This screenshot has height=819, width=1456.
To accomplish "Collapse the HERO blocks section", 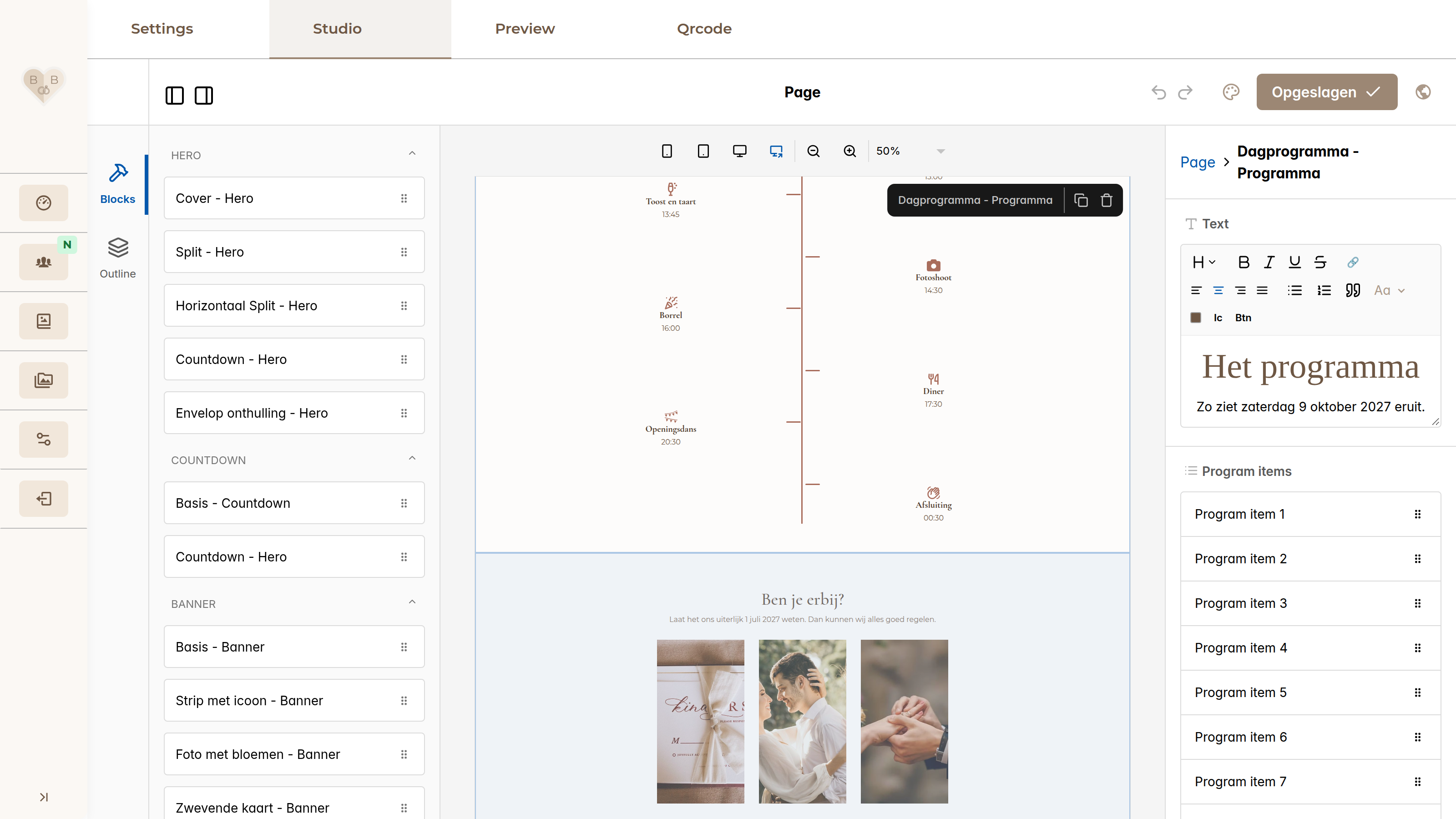I will coord(412,154).
